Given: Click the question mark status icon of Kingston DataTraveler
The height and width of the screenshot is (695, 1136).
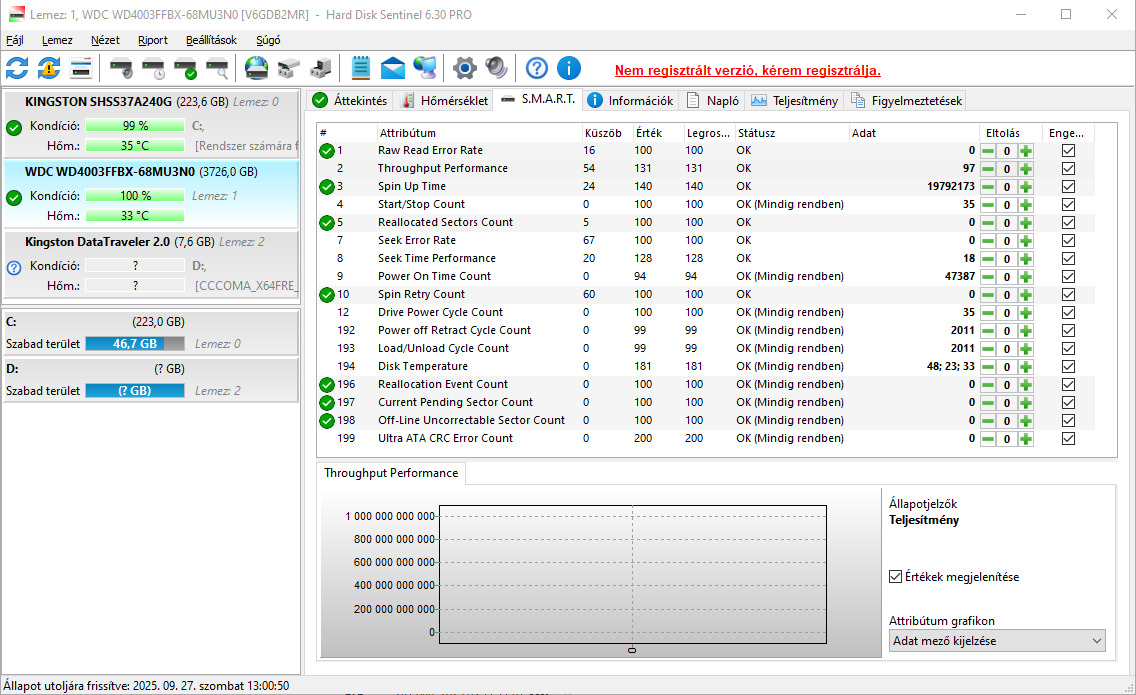Looking at the screenshot, I should tap(14, 267).
